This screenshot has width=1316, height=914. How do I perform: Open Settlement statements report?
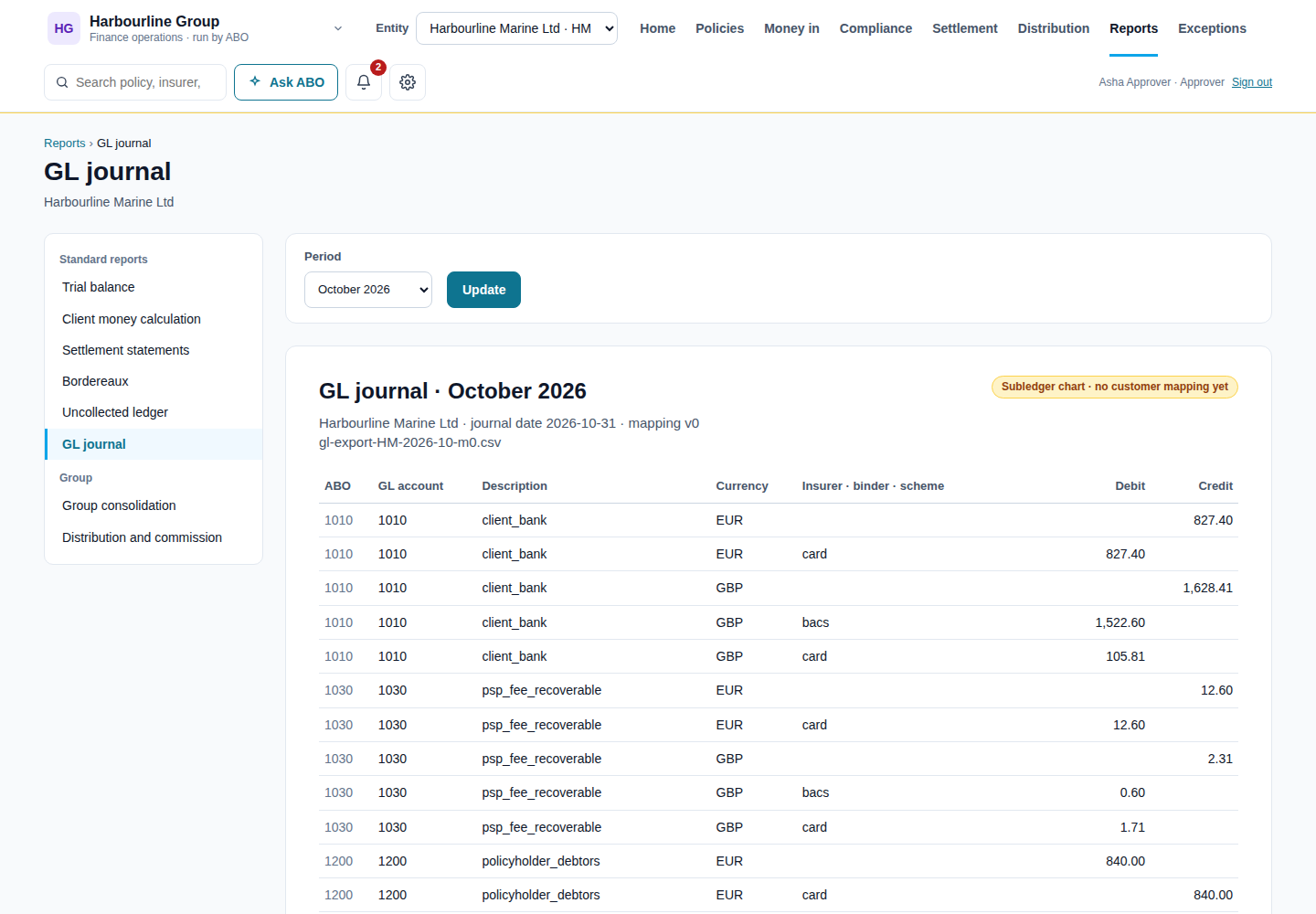coord(154,350)
